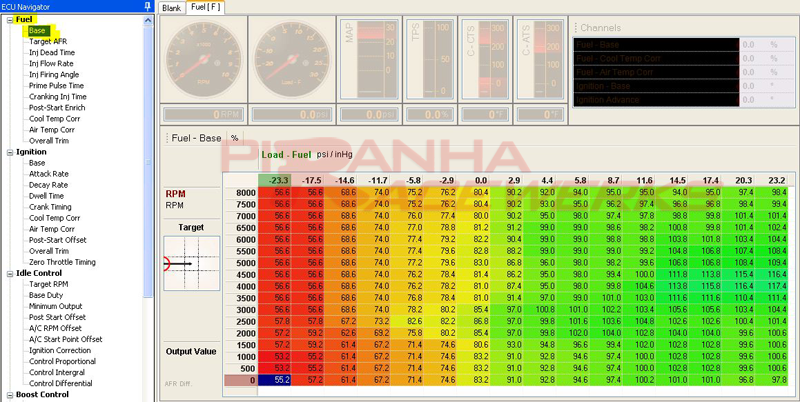Image resolution: width=800 pixels, height=402 pixels.
Task: Click the Target crosshair display
Action: 192,263
